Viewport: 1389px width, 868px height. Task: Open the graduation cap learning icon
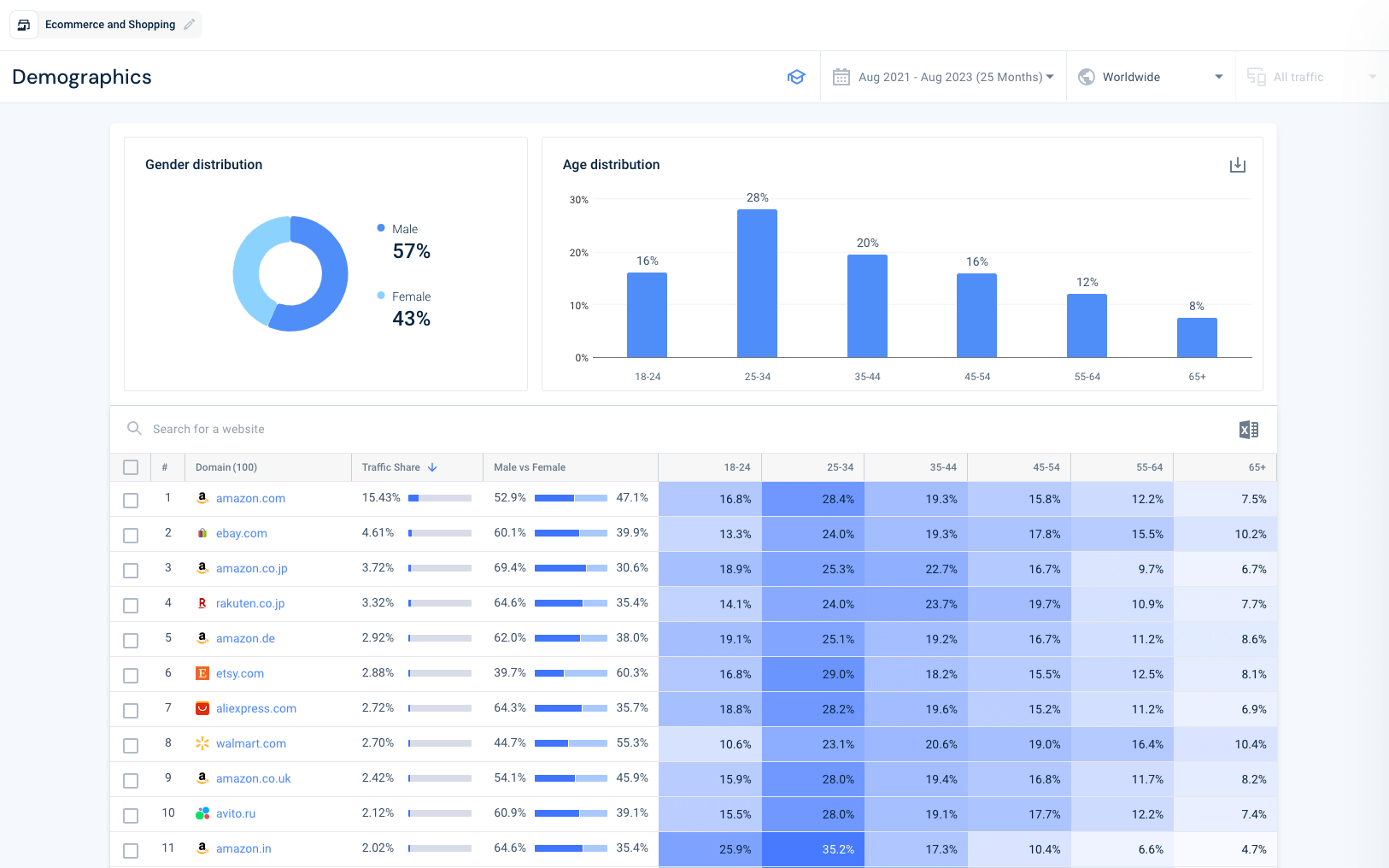pos(796,77)
